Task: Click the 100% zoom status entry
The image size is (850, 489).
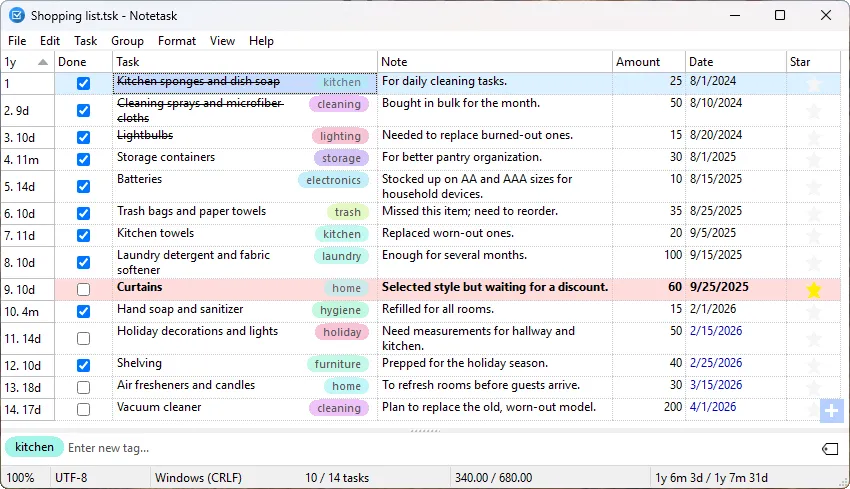Action: [x=21, y=478]
